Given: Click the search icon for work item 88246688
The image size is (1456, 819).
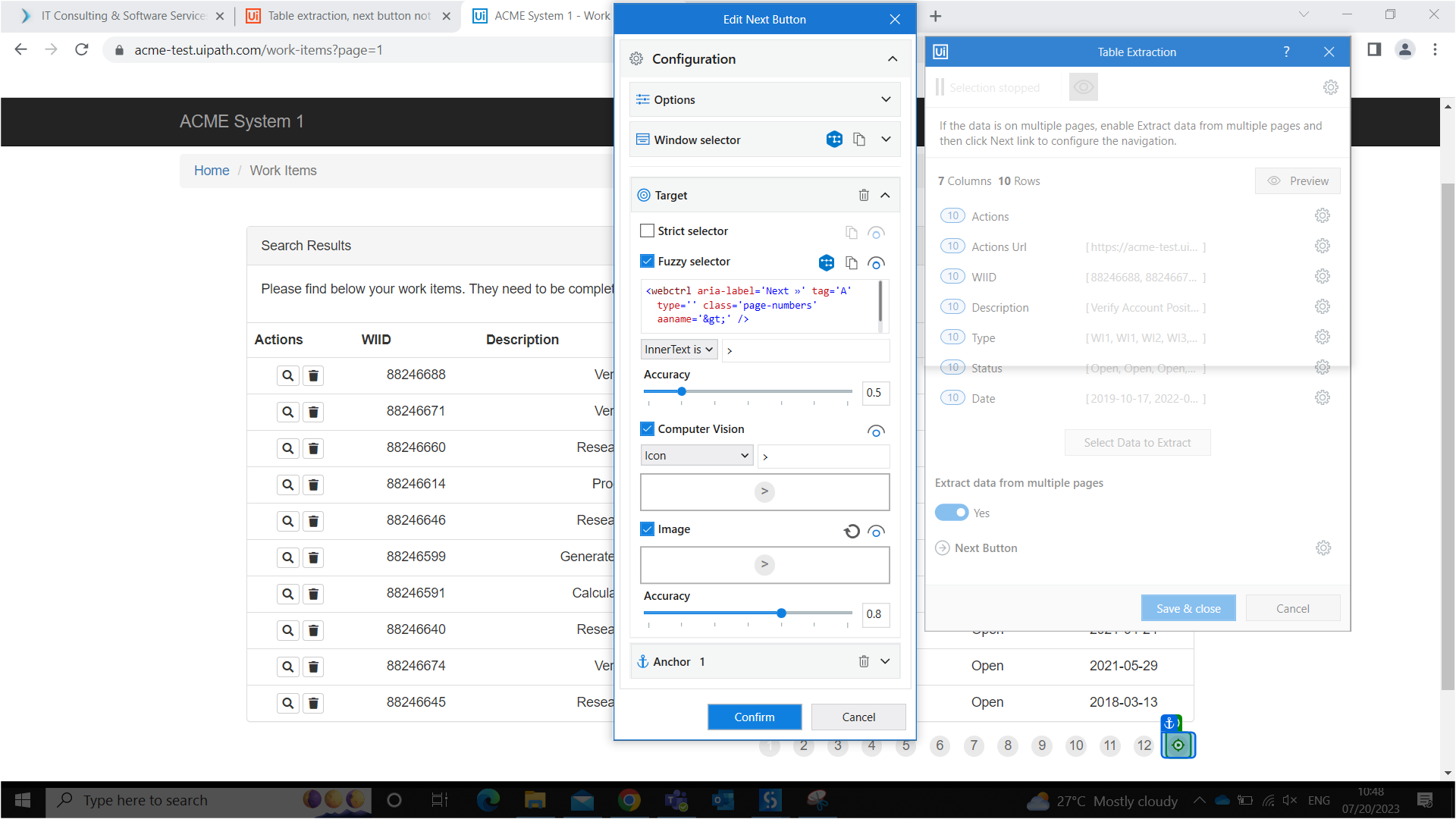Looking at the screenshot, I should tap(288, 375).
